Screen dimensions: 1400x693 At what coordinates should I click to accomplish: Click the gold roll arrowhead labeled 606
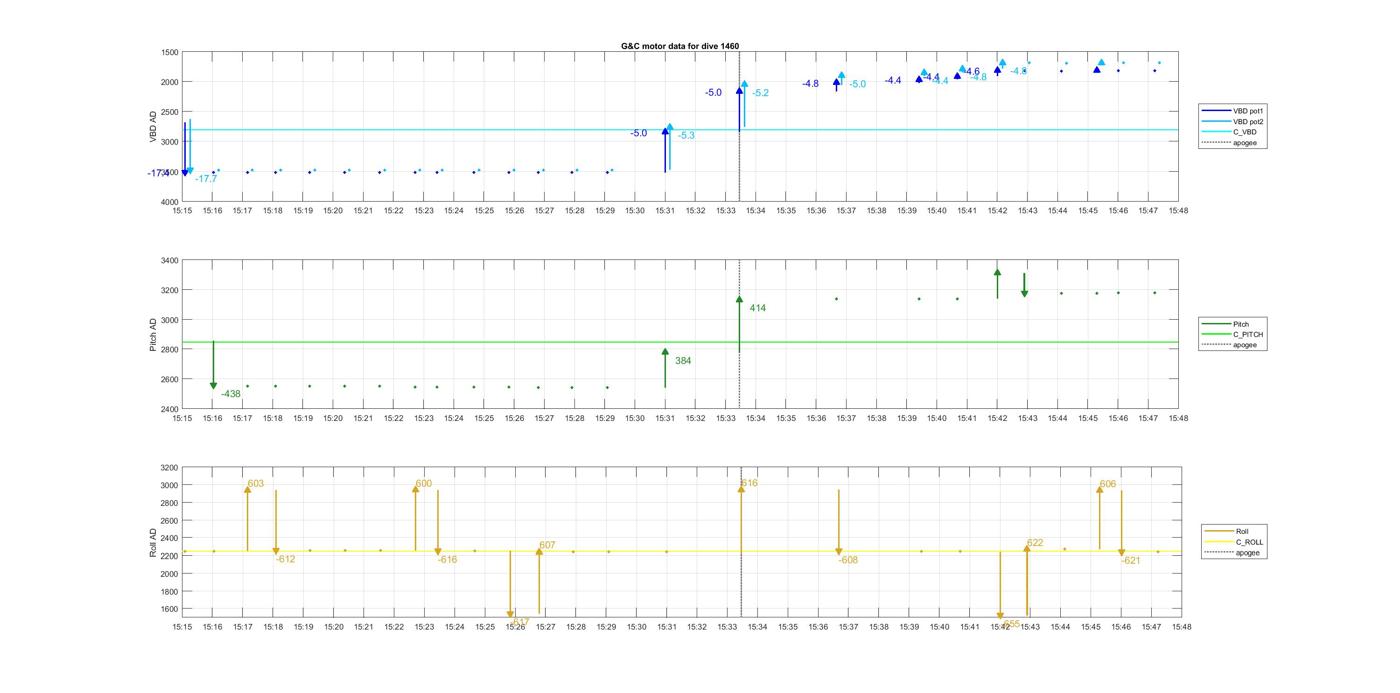[x=1099, y=489]
